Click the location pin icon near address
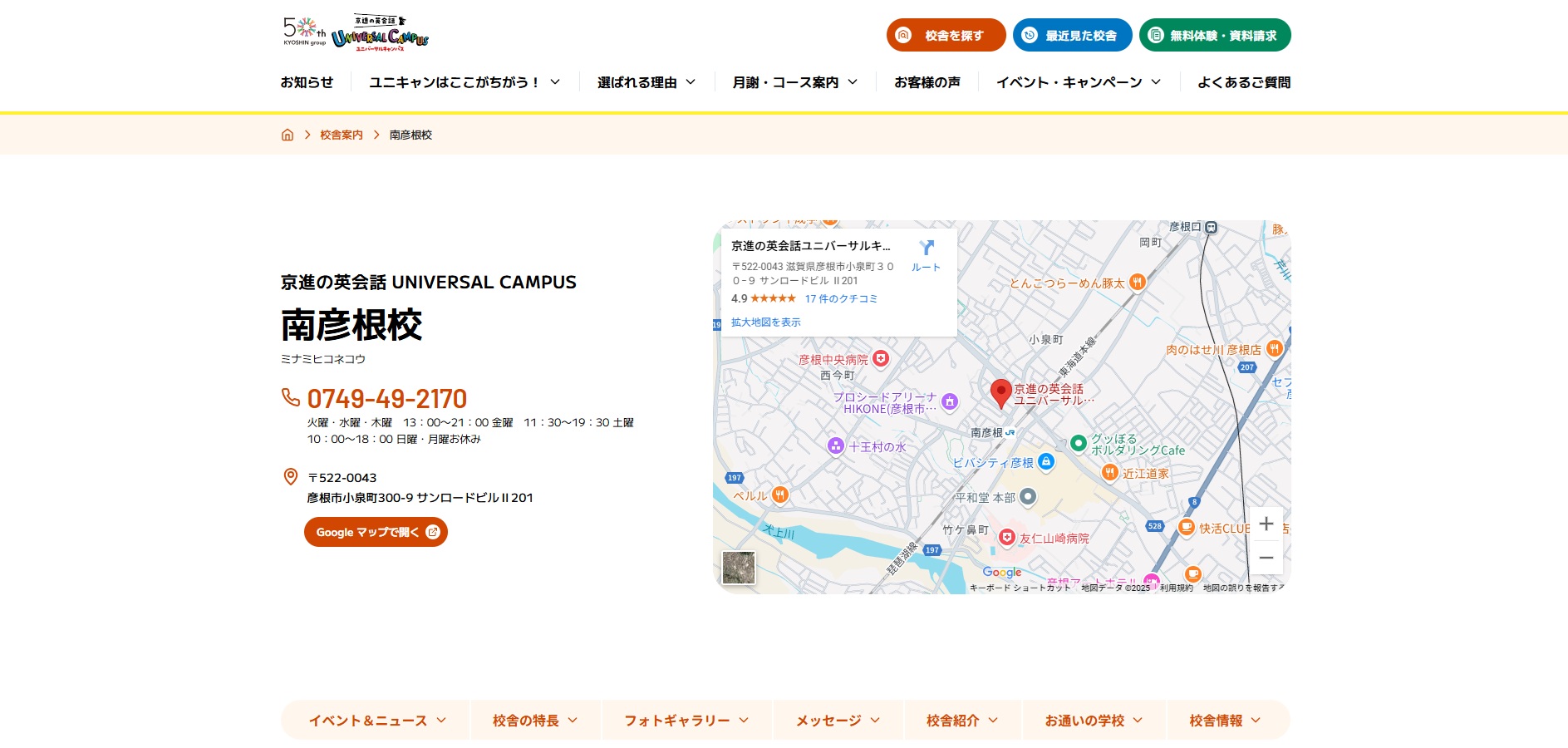Image resolution: width=1568 pixels, height=748 pixels. pyautogui.click(x=291, y=477)
